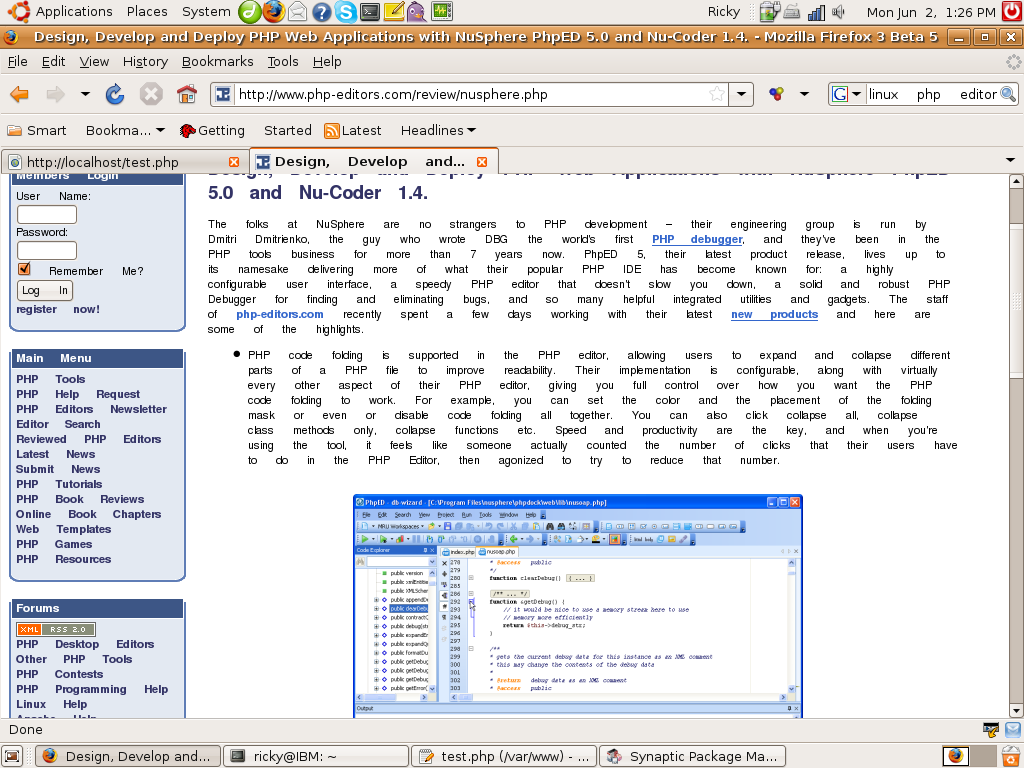Click the keyboard indicator icon
Image resolution: width=1024 pixels, height=768 pixels.
pos(792,12)
